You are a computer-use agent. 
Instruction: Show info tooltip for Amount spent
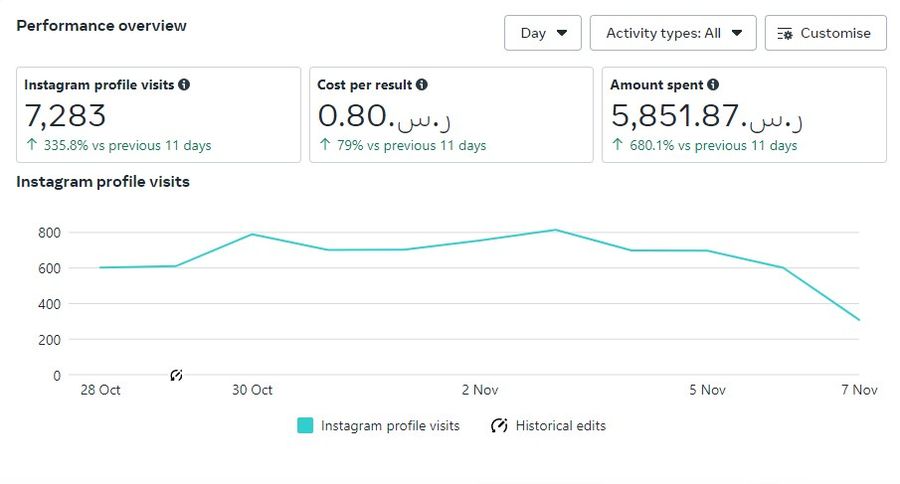[713, 84]
